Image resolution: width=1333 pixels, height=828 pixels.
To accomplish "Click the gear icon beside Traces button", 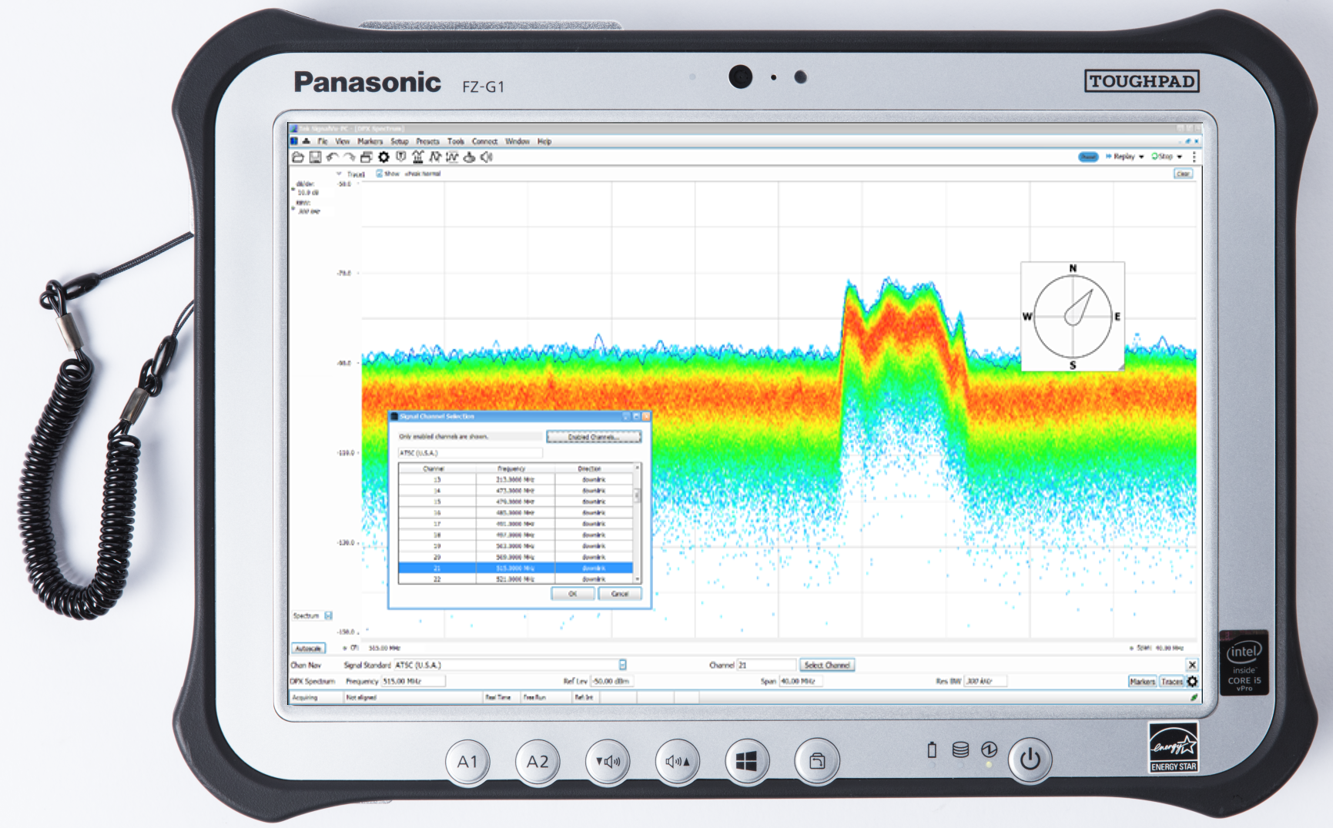I will pos(1192,682).
